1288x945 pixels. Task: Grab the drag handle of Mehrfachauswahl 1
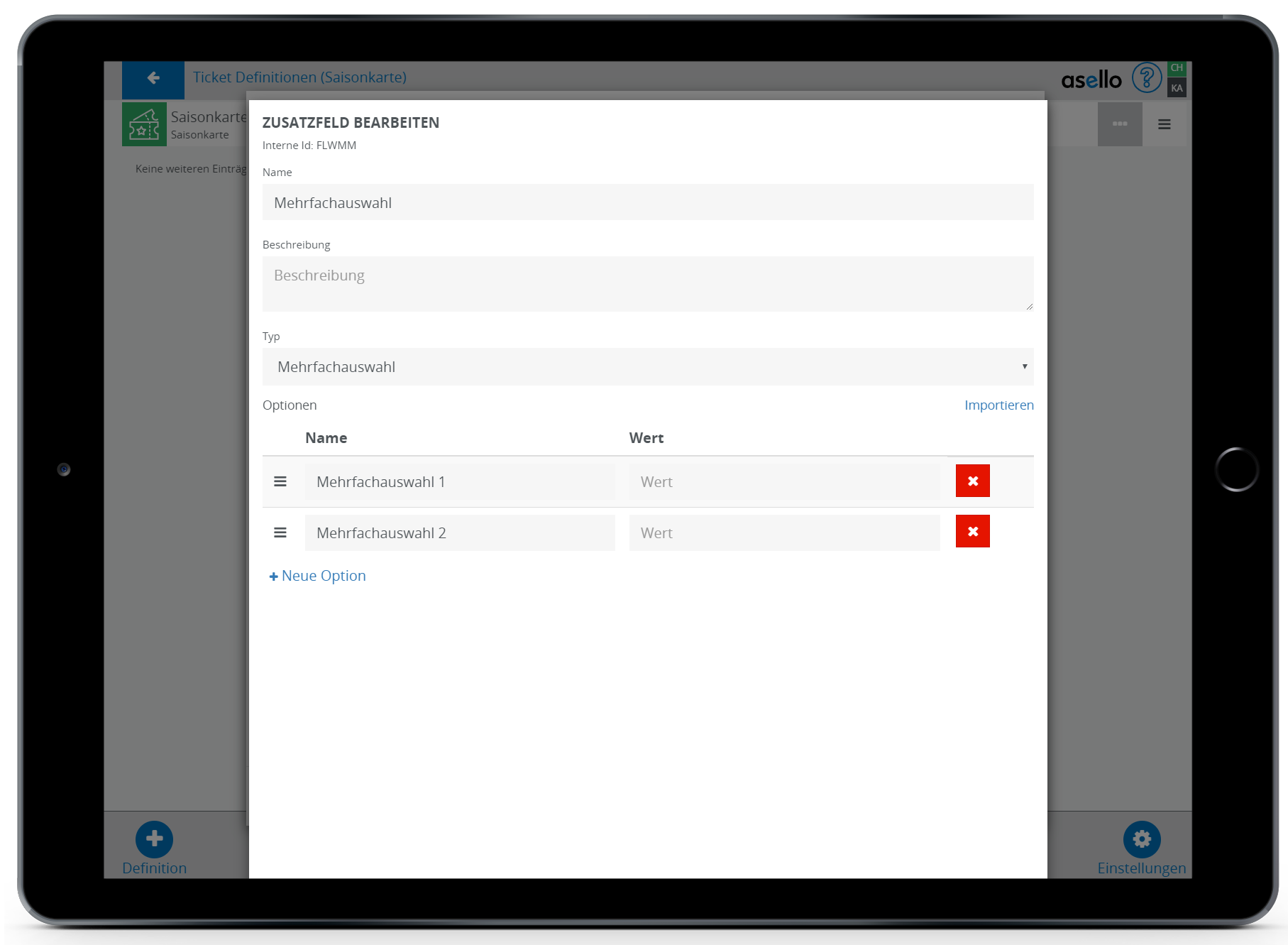click(280, 481)
